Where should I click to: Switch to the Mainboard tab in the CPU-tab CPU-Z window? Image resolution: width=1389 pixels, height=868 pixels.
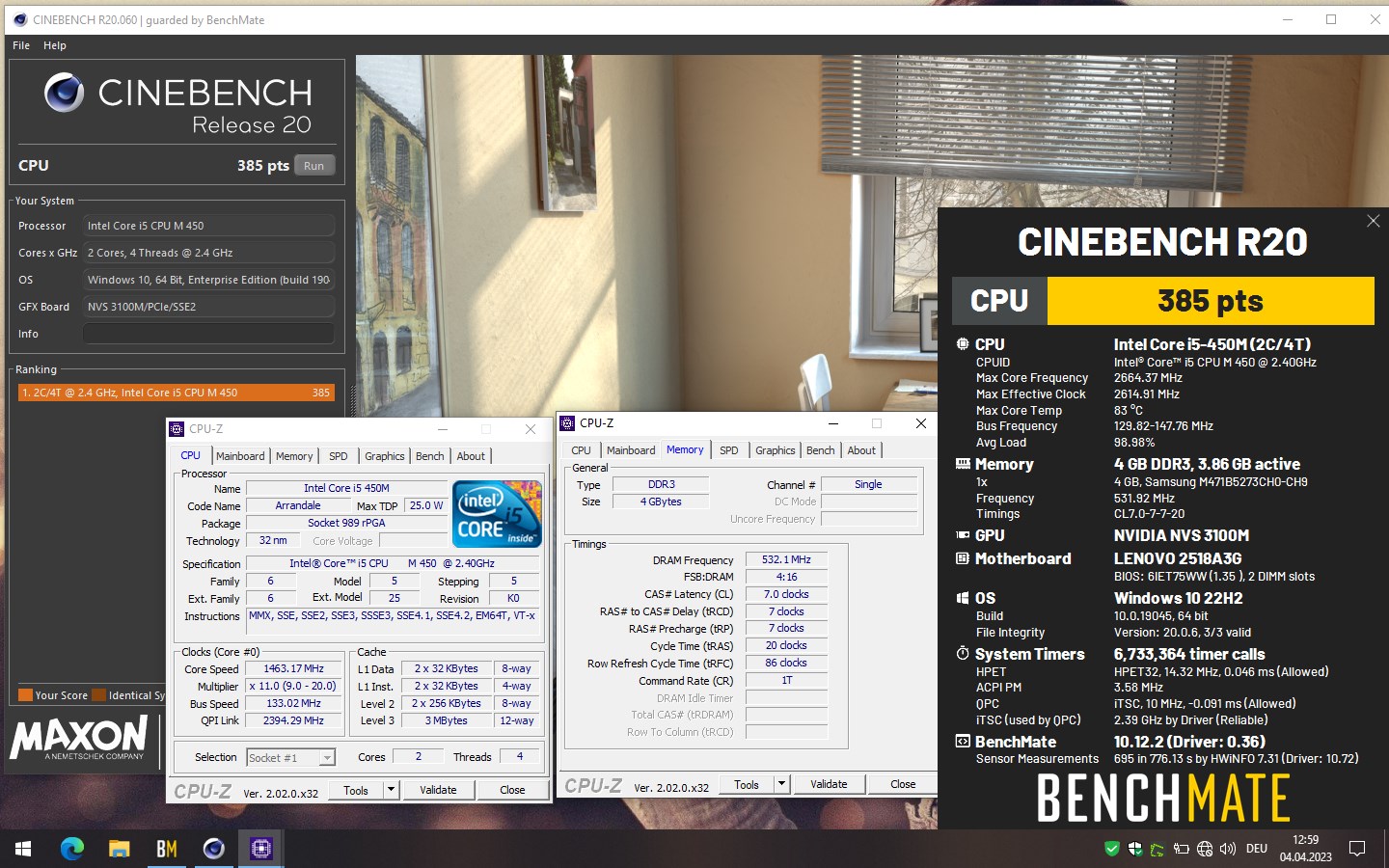240,456
